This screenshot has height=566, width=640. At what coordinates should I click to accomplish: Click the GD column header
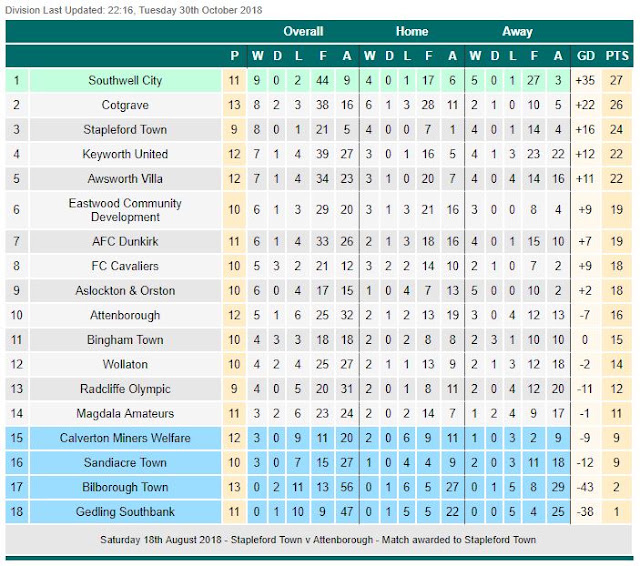point(585,55)
